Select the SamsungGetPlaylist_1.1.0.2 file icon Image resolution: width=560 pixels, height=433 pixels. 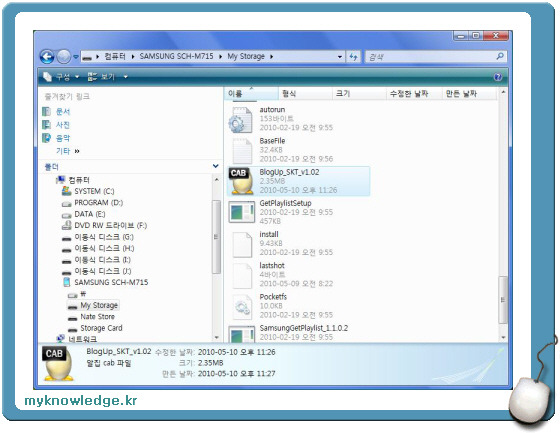pos(242,333)
